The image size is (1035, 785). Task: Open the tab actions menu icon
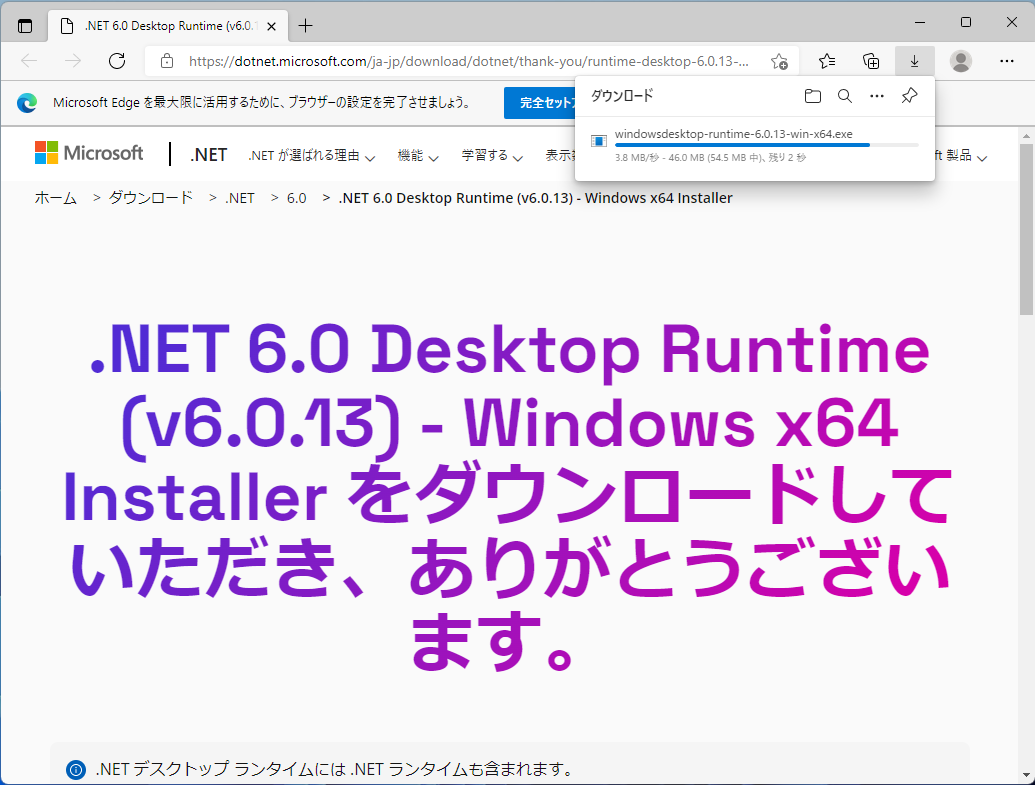coord(24,26)
